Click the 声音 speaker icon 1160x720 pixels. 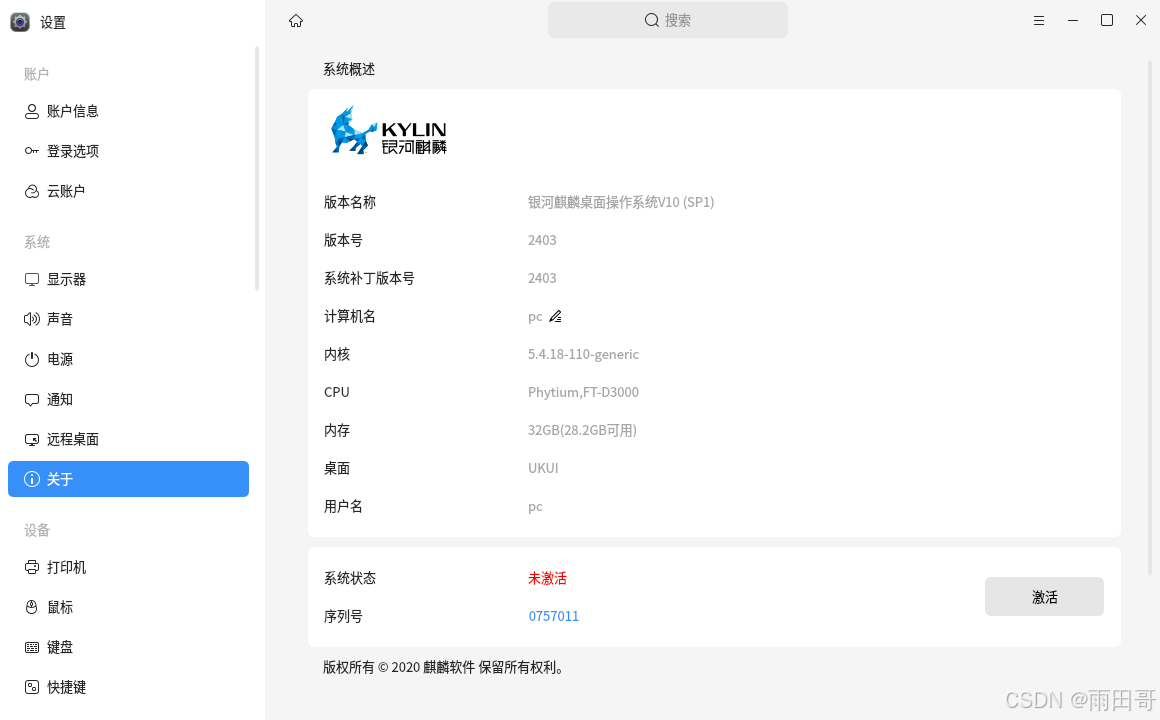click(x=32, y=319)
